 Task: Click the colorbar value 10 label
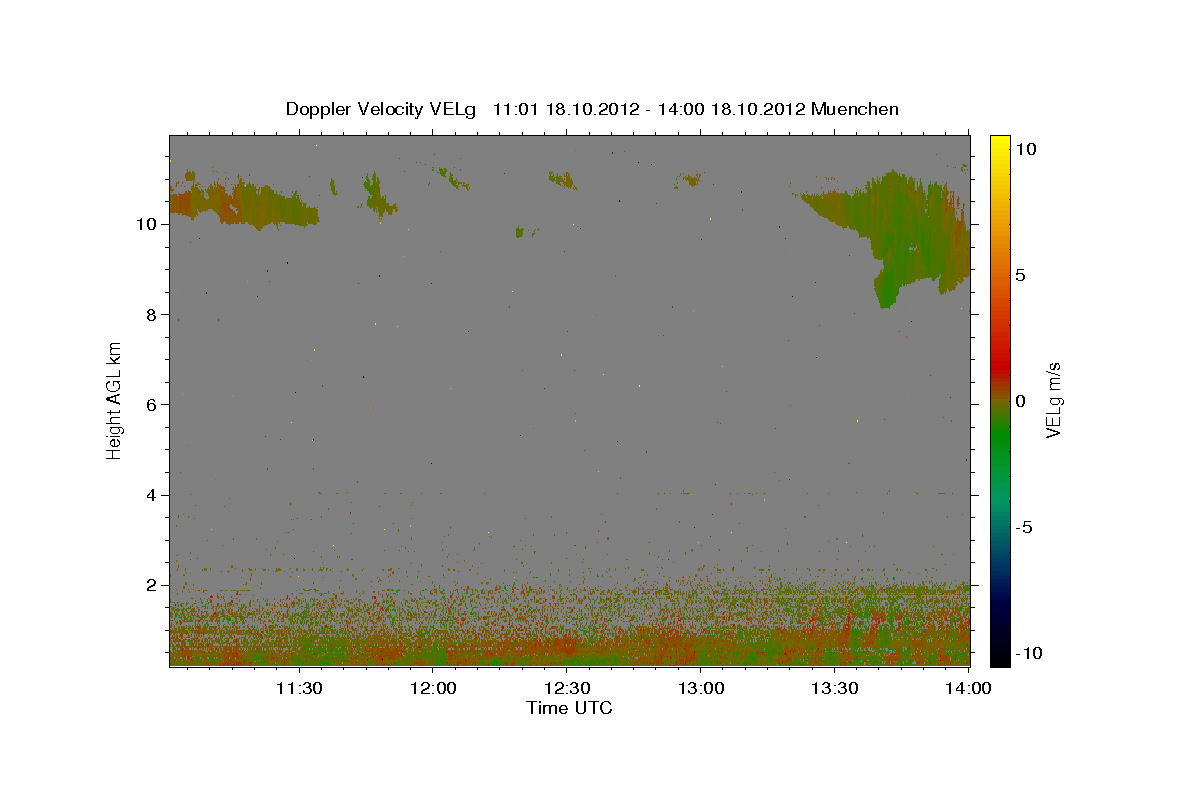[x=1025, y=148]
